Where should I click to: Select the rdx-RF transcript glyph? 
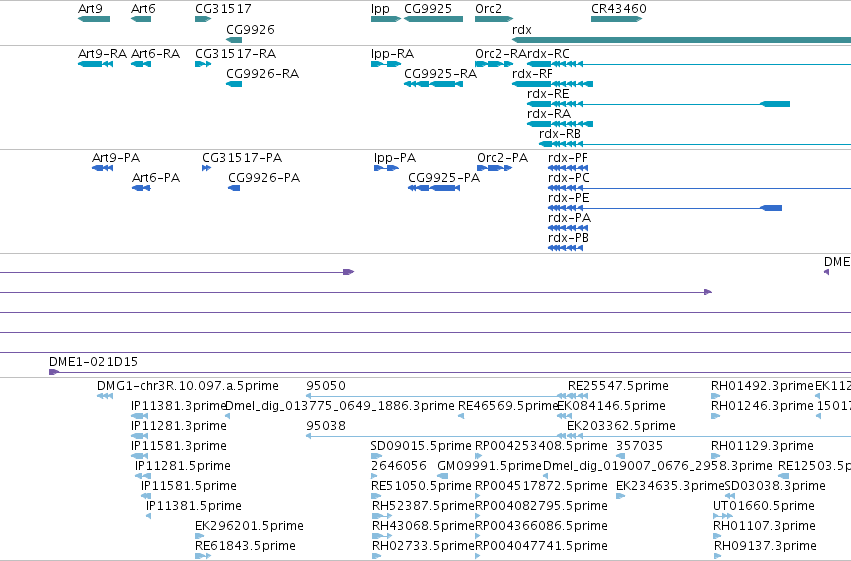[x=552, y=84]
